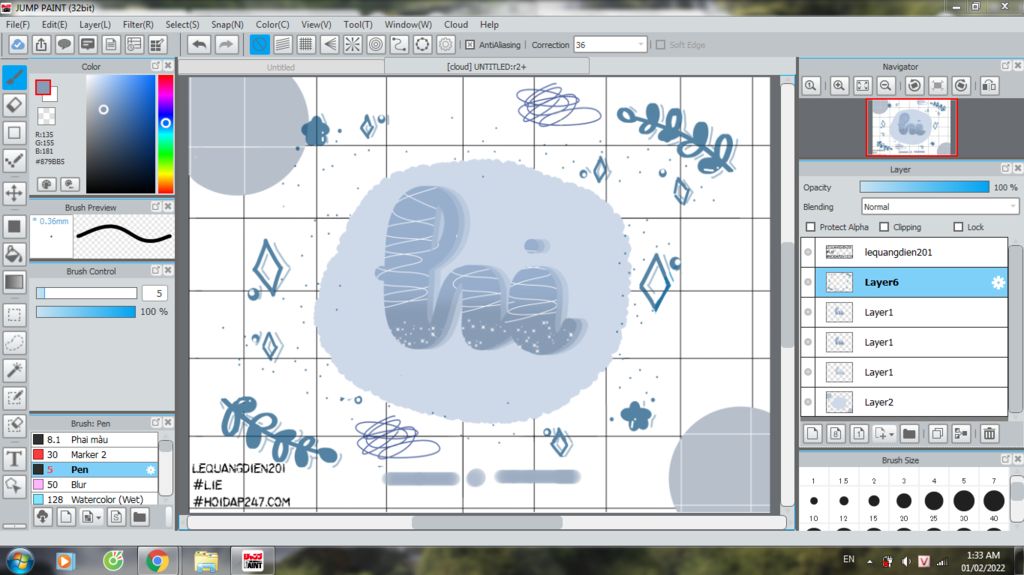Choose the Dot pen tool
Screen dimensions: 1024x575
click(x=14, y=160)
